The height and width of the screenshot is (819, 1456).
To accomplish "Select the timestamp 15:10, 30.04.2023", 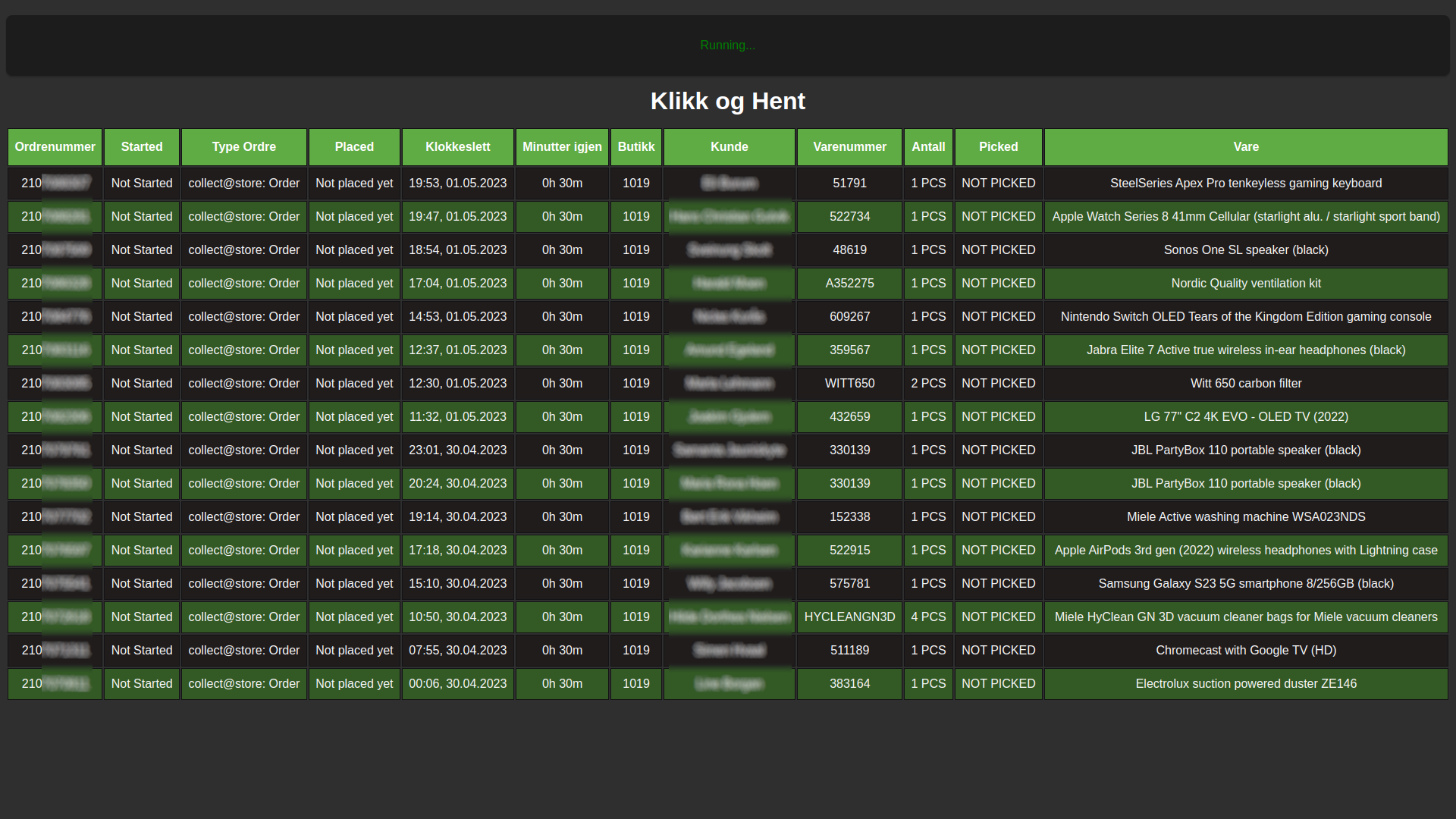I will [458, 584].
